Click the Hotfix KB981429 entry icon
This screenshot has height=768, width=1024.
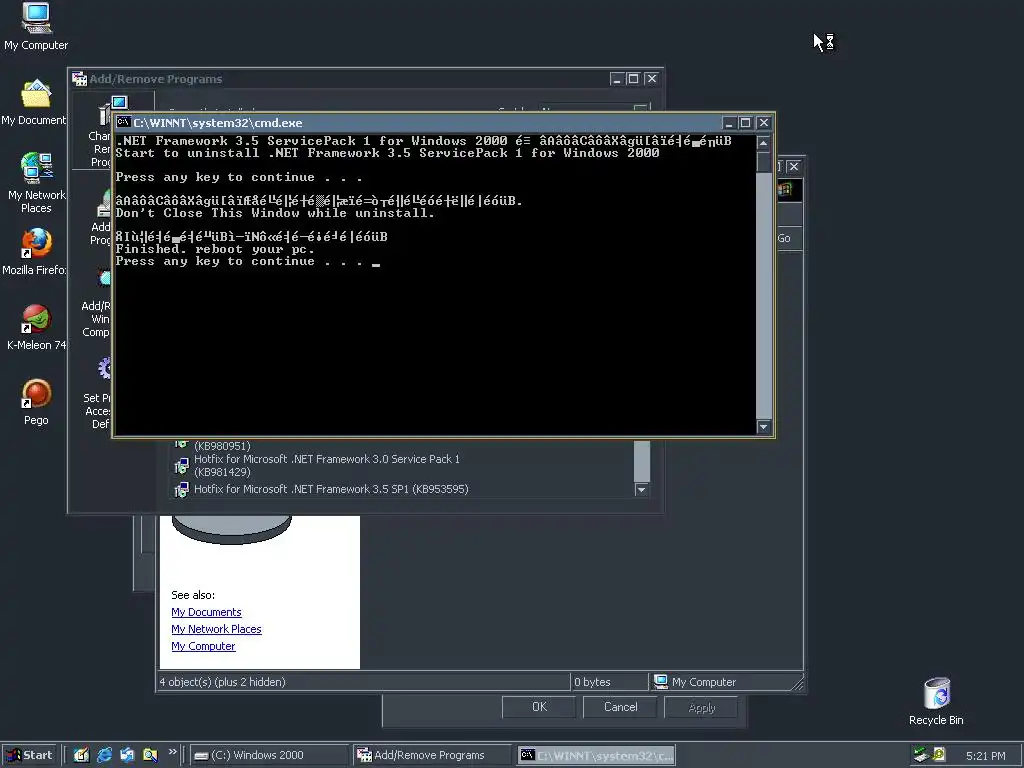pyautogui.click(x=182, y=466)
